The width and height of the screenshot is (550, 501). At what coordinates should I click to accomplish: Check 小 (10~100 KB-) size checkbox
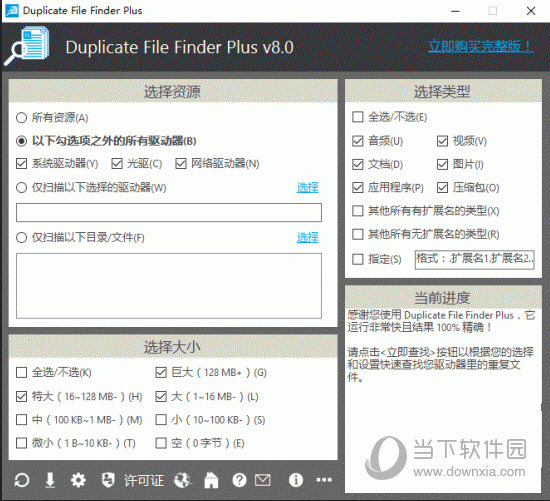coord(161,420)
